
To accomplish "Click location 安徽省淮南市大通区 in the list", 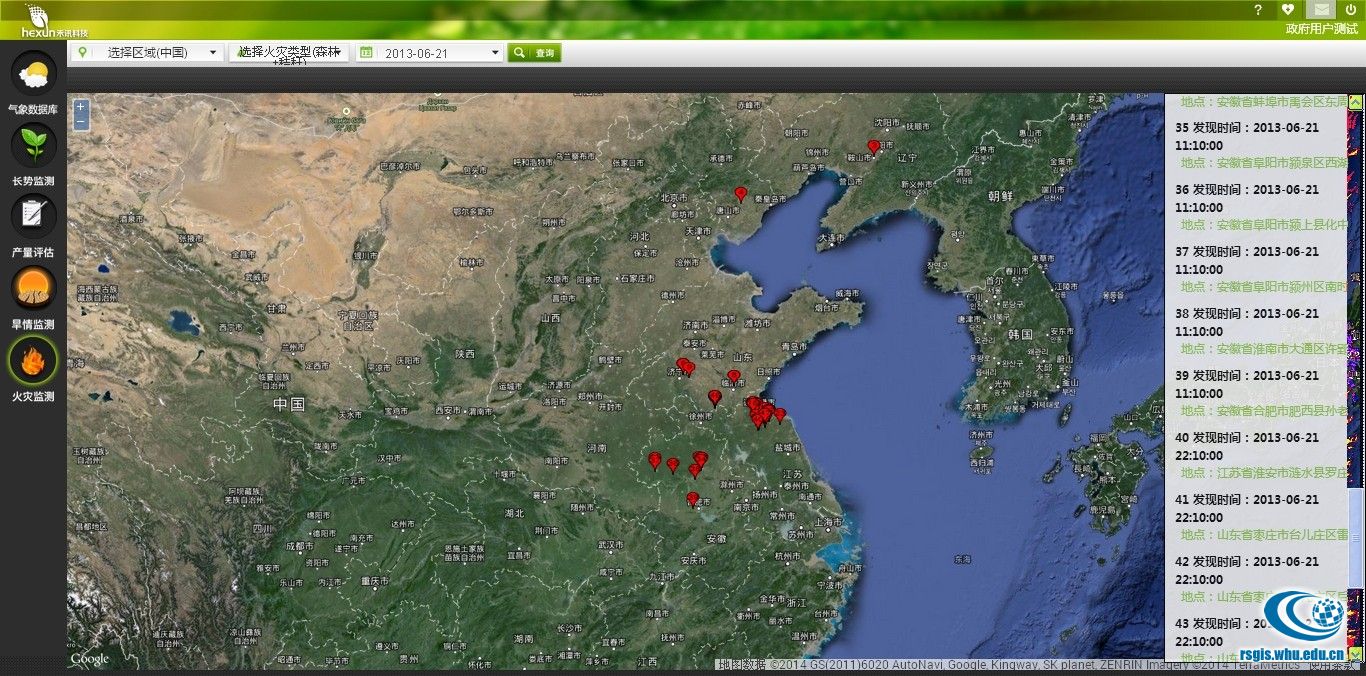I will coord(1264,349).
